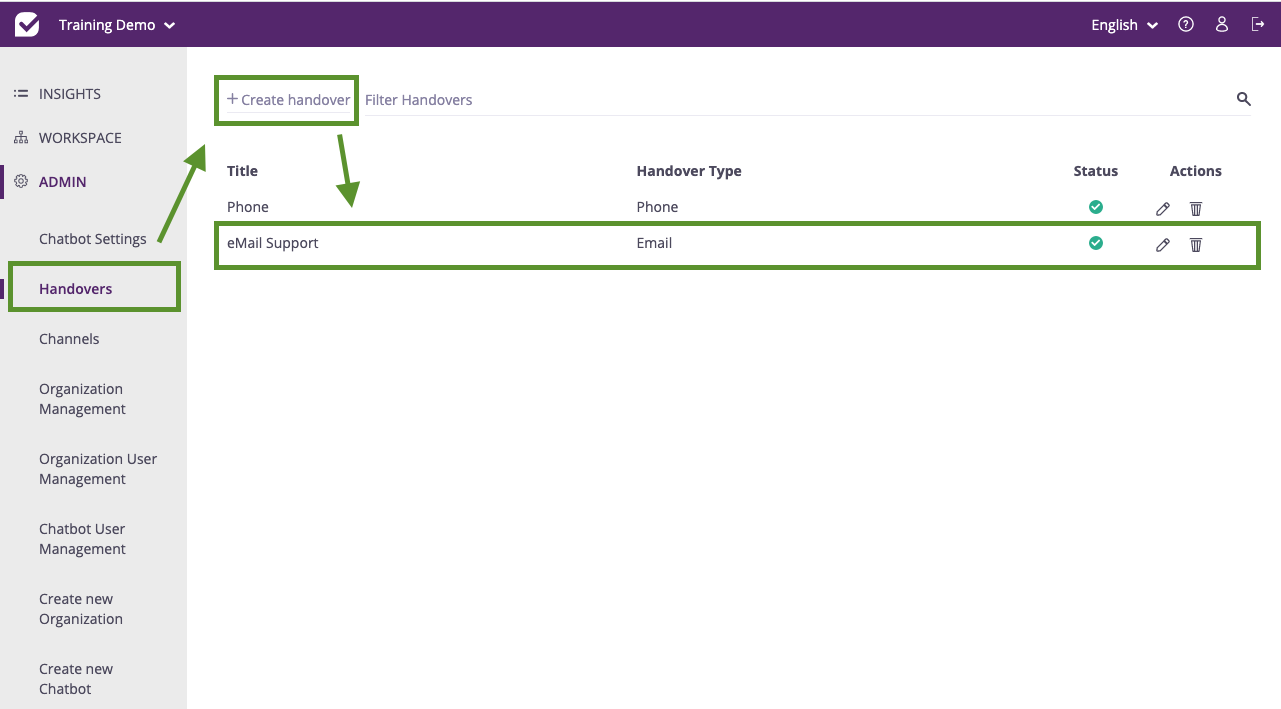Screen dimensions: 1281x709
Task: Click the WORKSPACE hierarchy icon
Action: (21, 137)
